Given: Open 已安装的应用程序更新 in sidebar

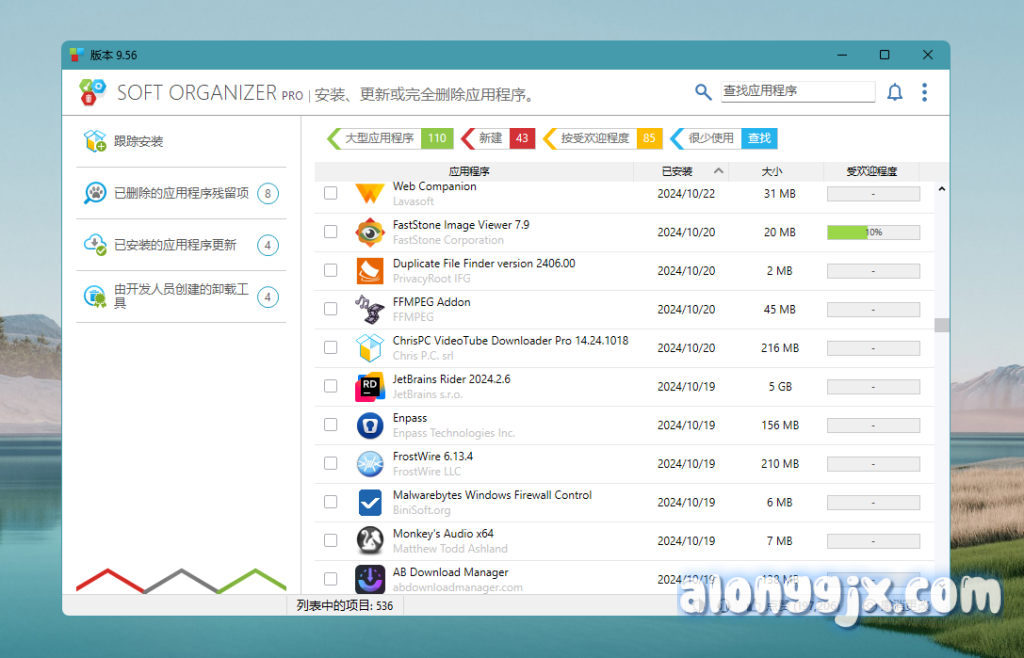Looking at the screenshot, I should (175, 245).
